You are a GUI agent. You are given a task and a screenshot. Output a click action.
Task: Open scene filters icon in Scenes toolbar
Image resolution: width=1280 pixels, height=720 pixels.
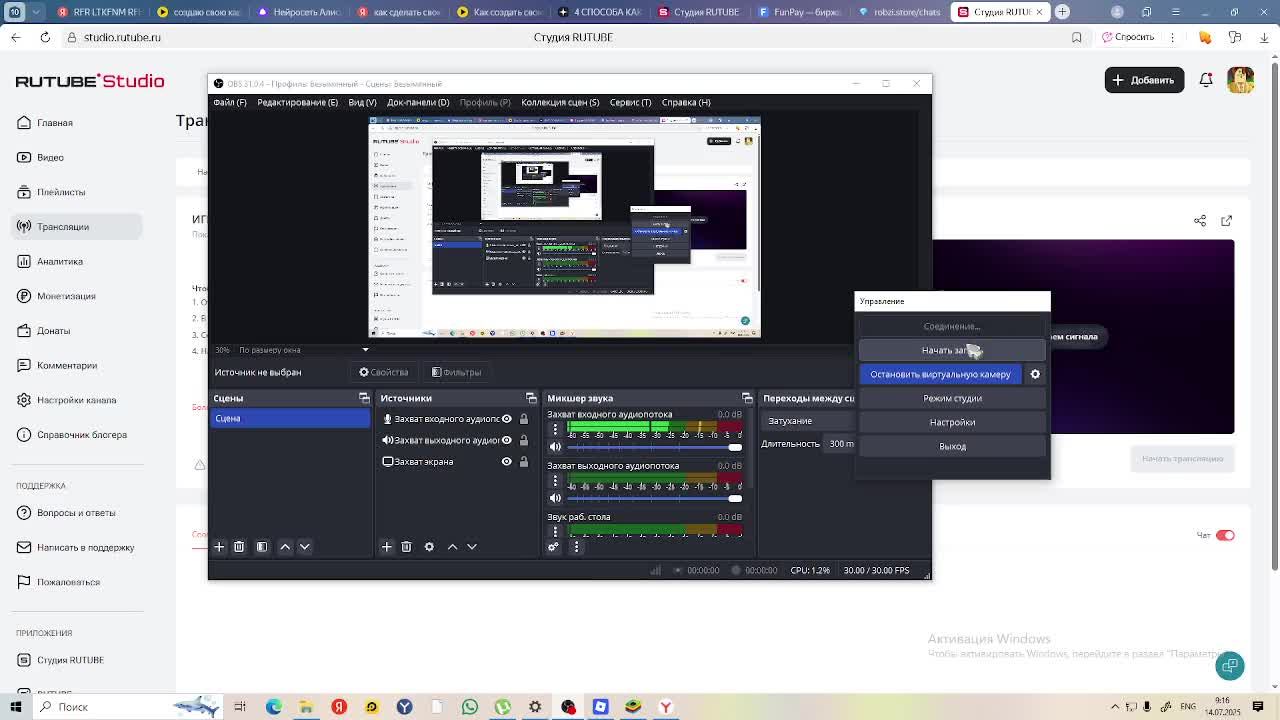point(262,547)
